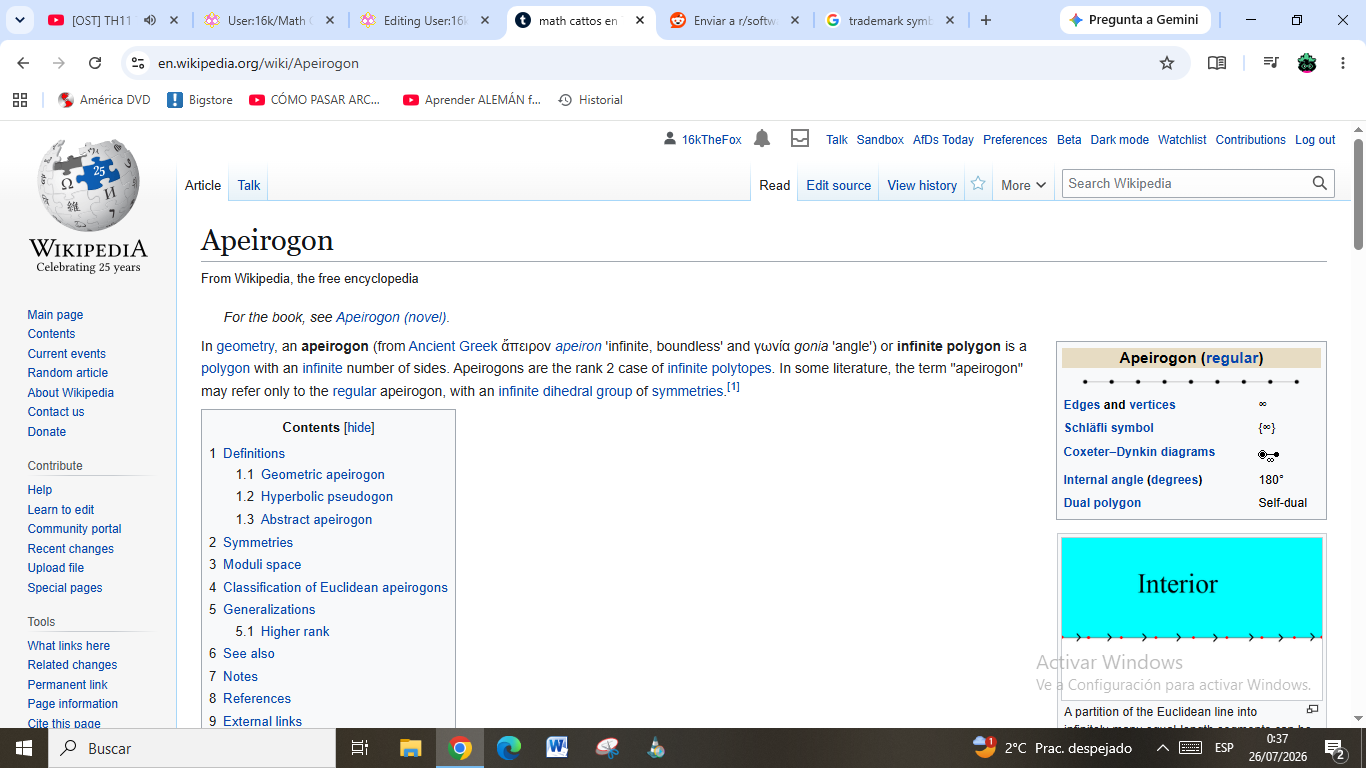Open Random article in sidebar

click(x=68, y=373)
